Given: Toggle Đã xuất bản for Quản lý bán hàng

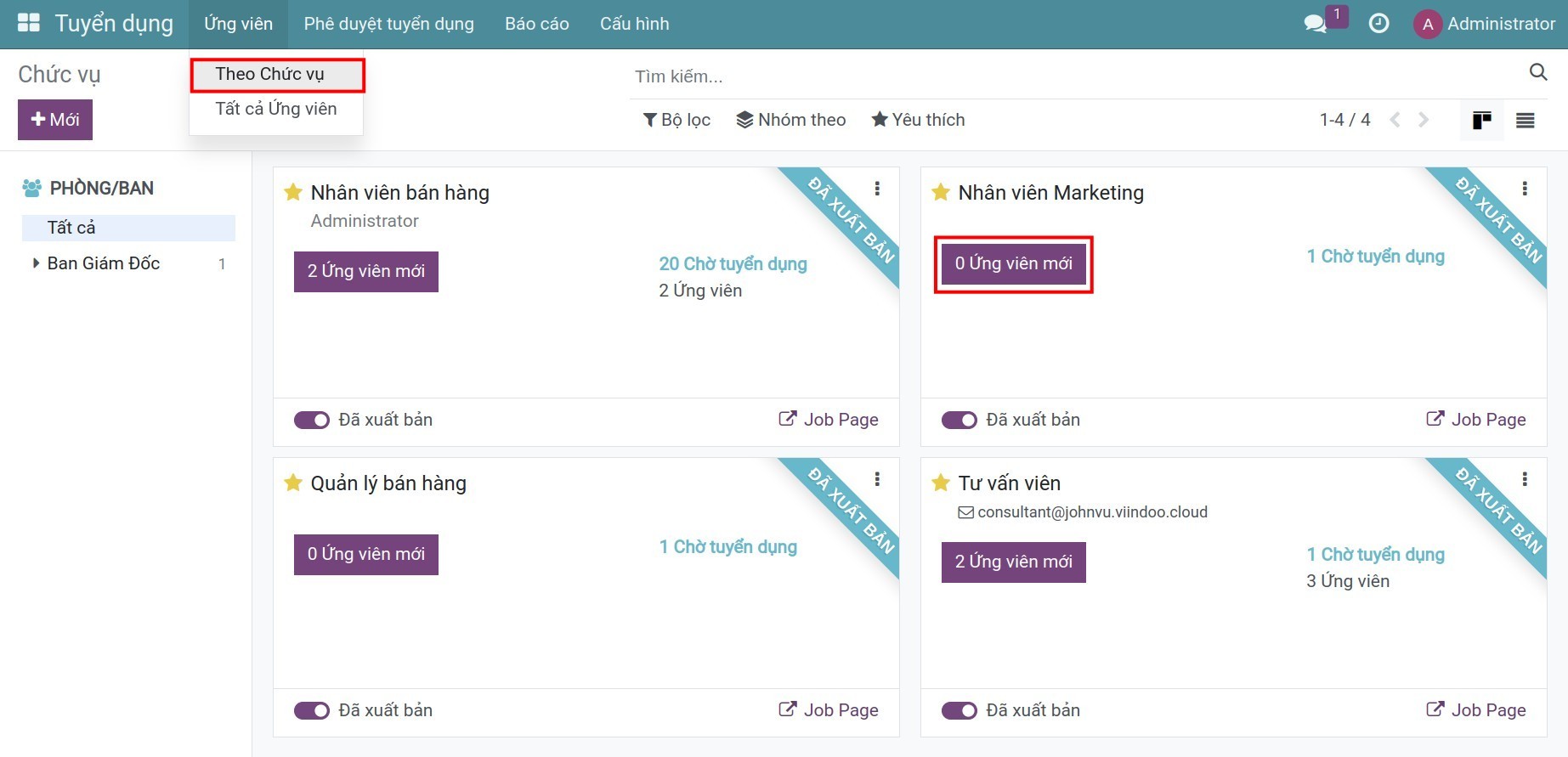Looking at the screenshot, I should point(312,710).
